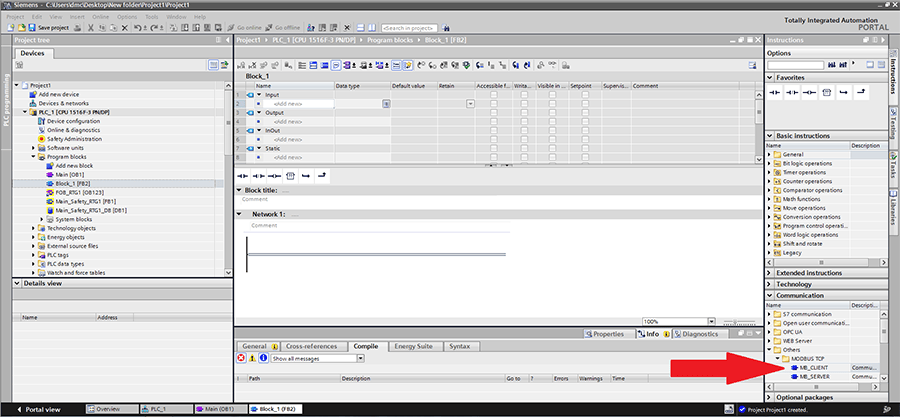Tick the Writable checkbox on the Input row
The image size is (900, 417).
524,95
